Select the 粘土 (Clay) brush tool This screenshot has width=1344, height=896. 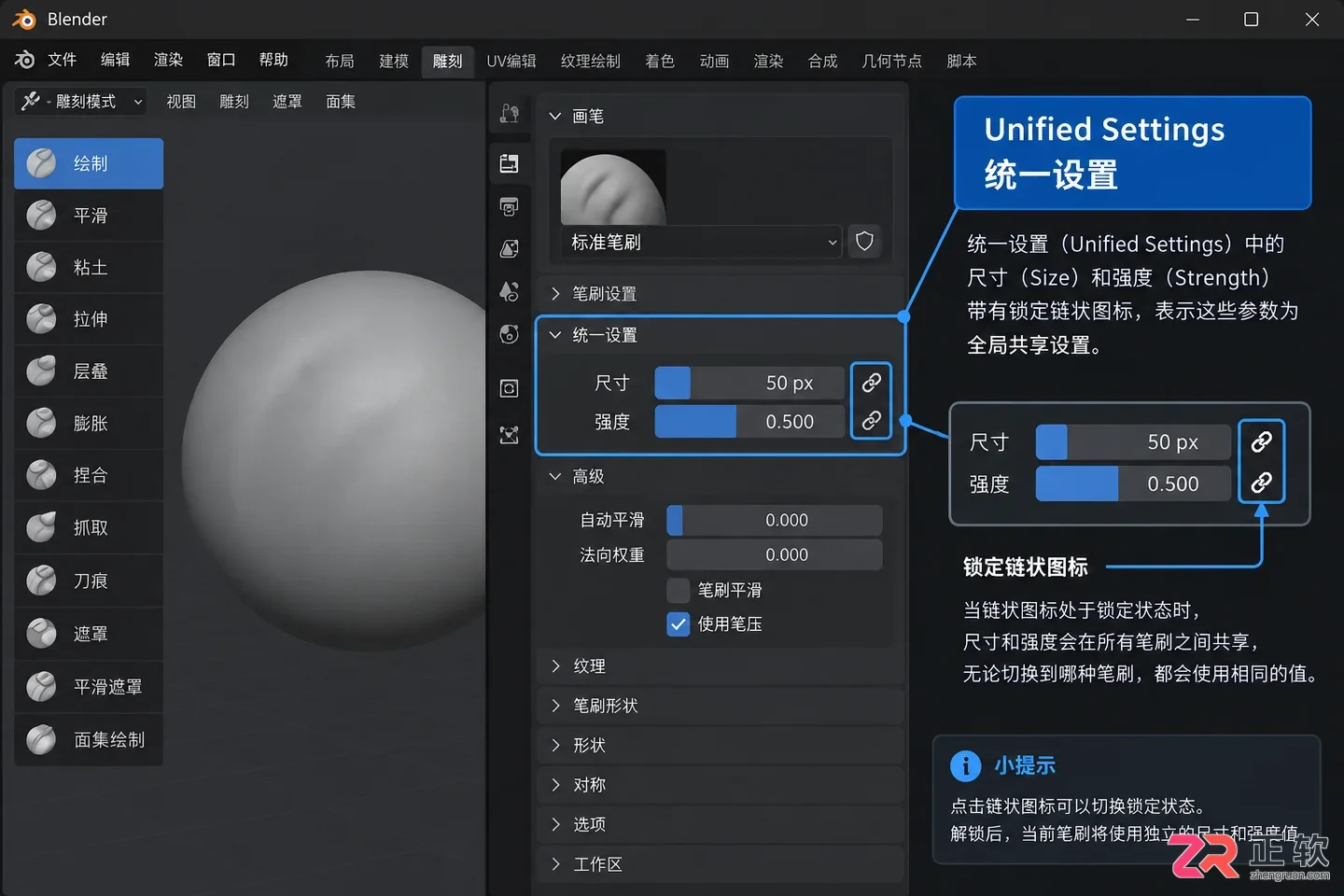(89, 268)
